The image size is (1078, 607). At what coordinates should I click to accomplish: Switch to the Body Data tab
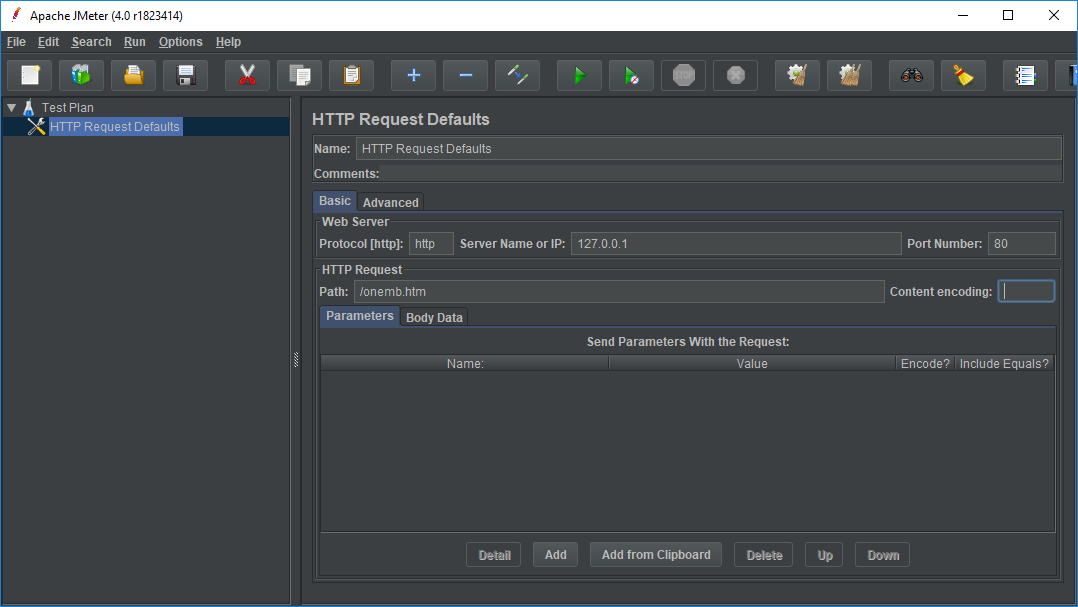point(434,317)
